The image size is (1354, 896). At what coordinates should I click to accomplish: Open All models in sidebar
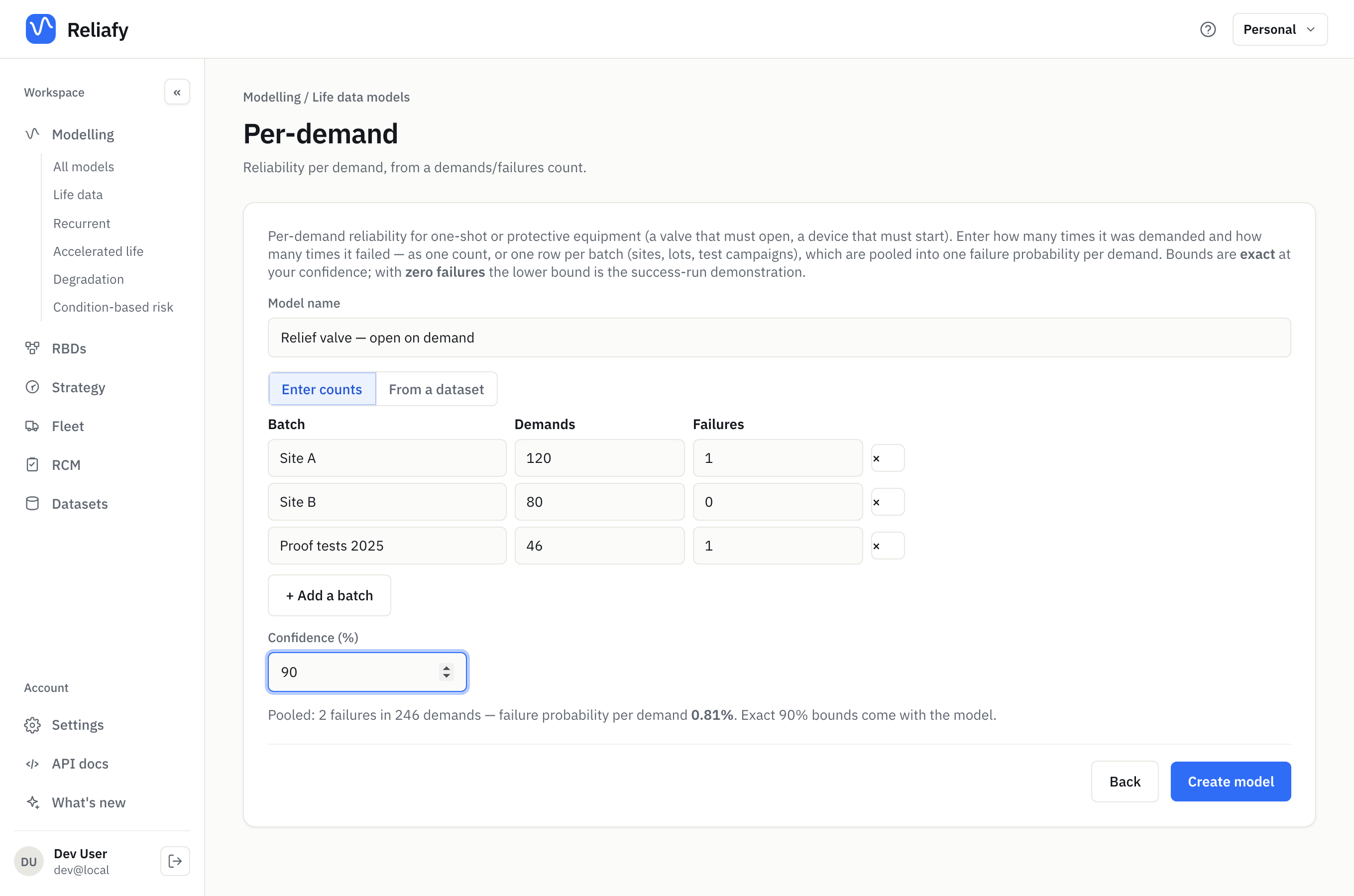tap(84, 166)
